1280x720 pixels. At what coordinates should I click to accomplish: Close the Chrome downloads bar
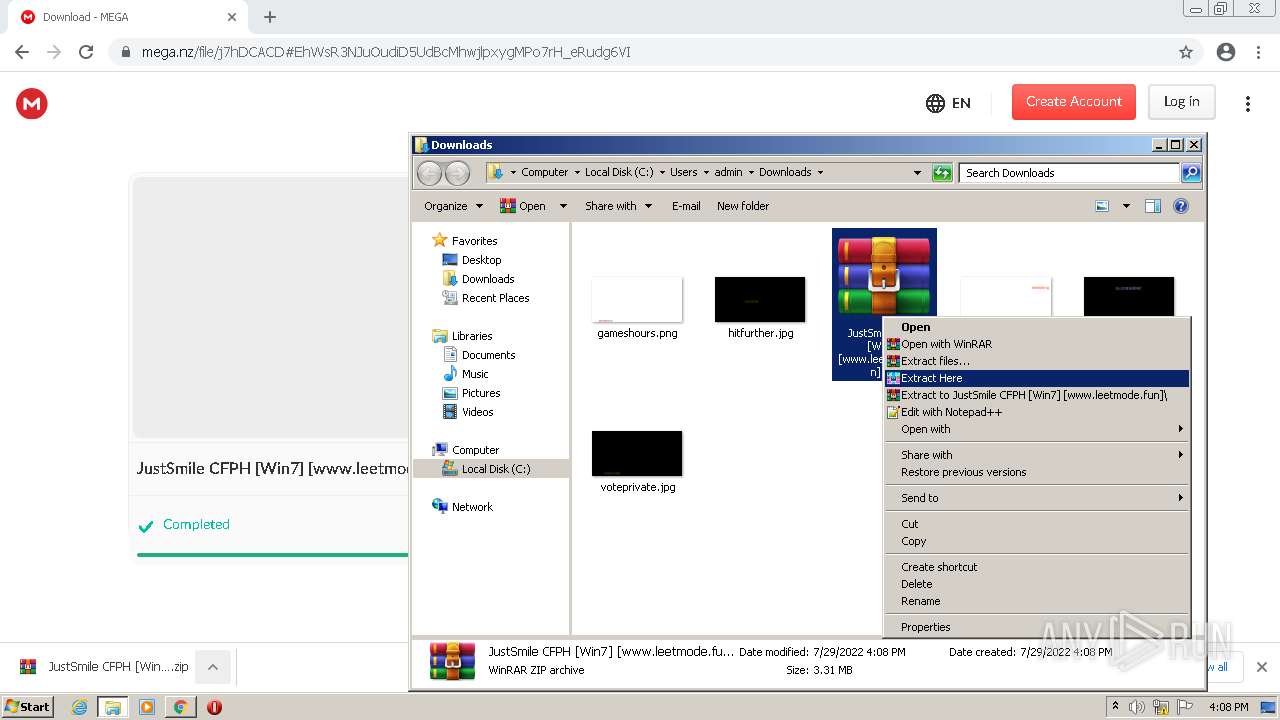pyautogui.click(x=1261, y=667)
